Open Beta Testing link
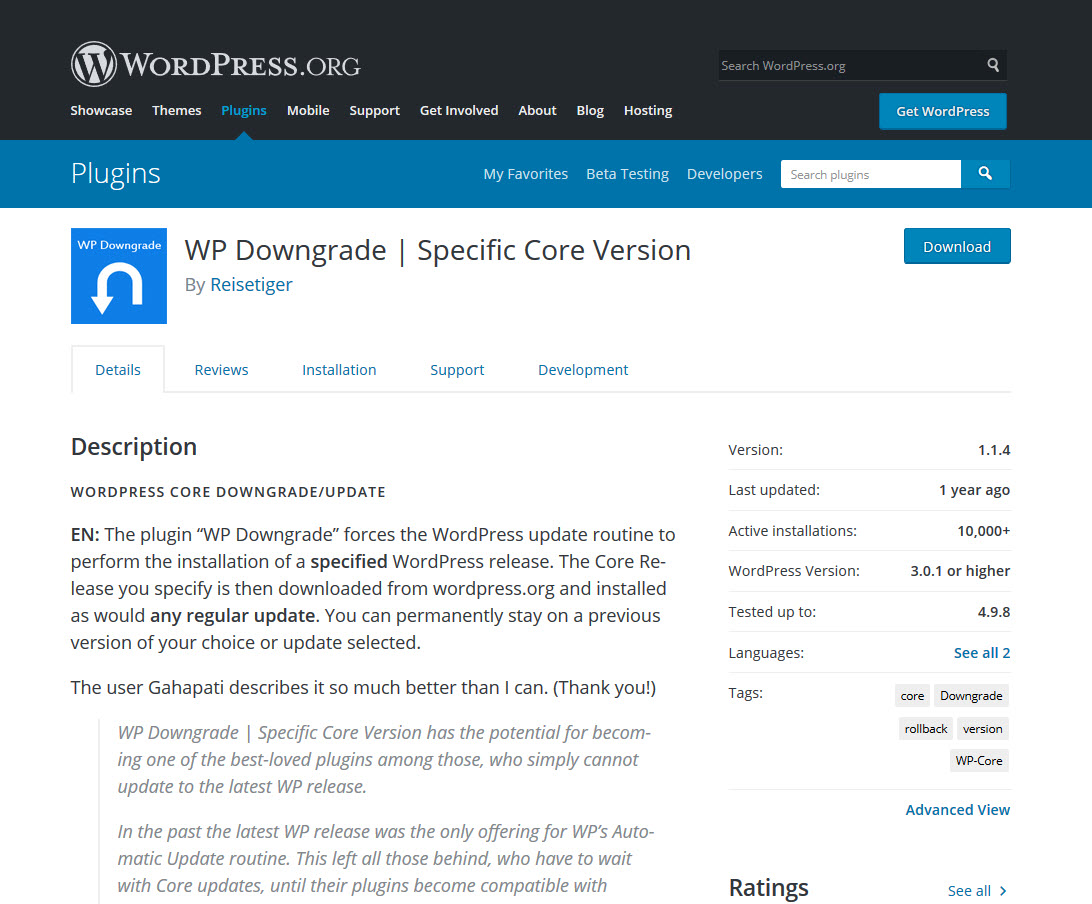1092x904 pixels. pos(627,174)
